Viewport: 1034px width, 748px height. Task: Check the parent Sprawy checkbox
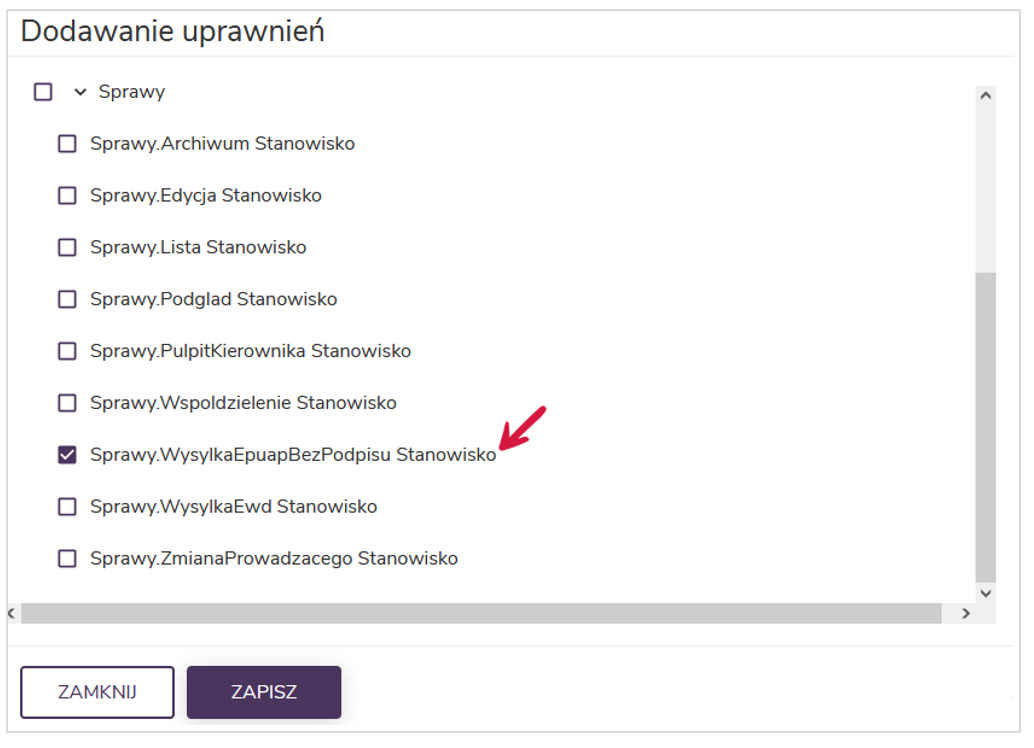[x=43, y=92]
